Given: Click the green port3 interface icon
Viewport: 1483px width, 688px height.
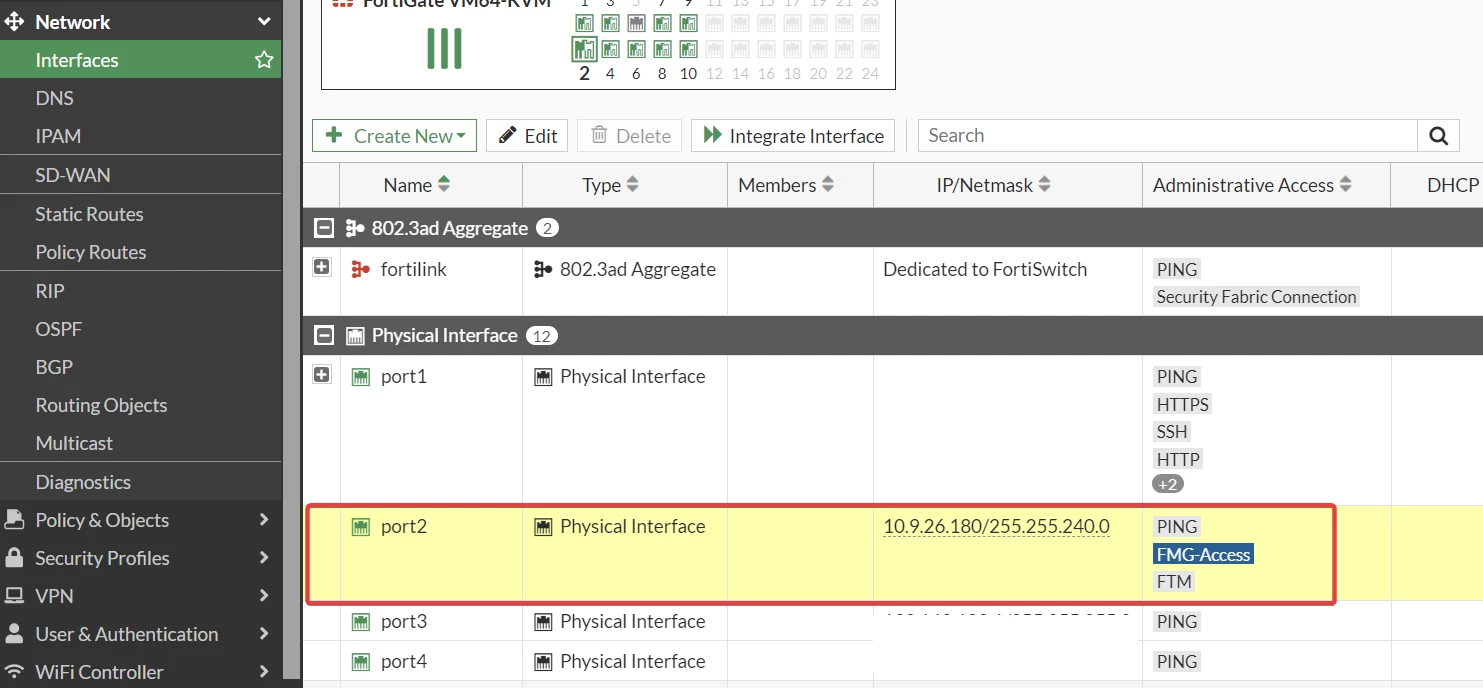Looking at the screenshot, I should [x=361, y=621].
